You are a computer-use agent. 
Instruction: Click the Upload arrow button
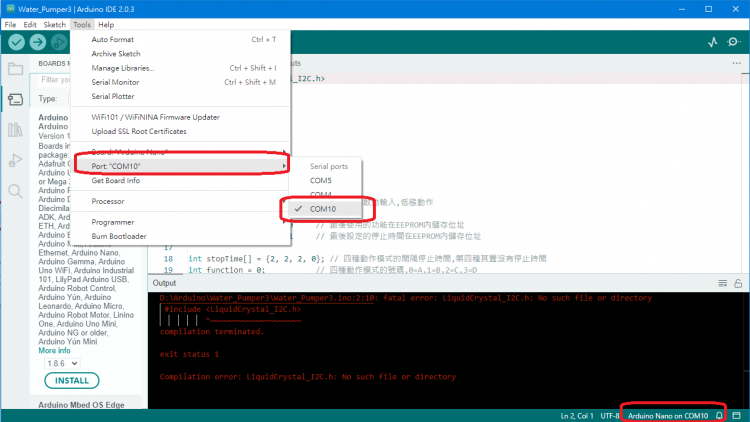pos(38,42)
